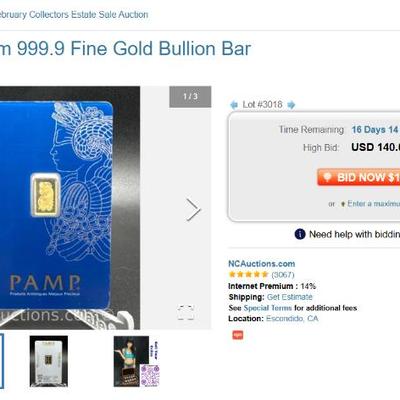Click the five-star seller rating
The image size is (400, 400).
point(248,275)
